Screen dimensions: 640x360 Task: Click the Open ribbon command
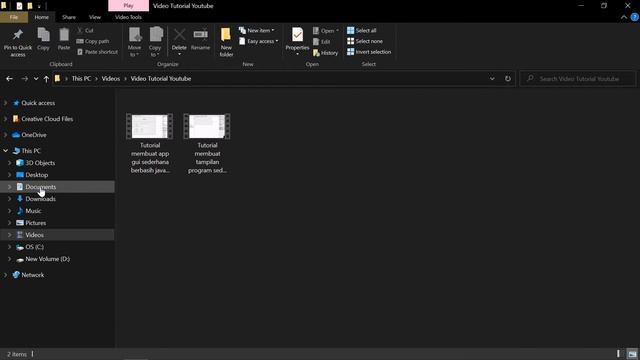pyautogui.click(x=326, y=31)
